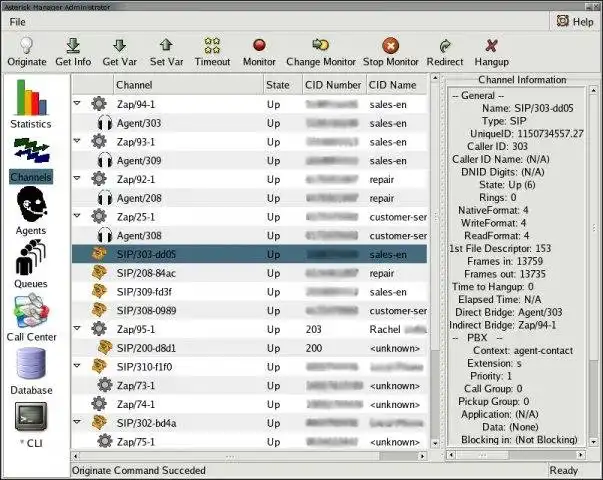Viewport: 603px width, 480px height.
Task: Click the 'Originate Command Succeded' status bar message
Action: coord(139,470)
